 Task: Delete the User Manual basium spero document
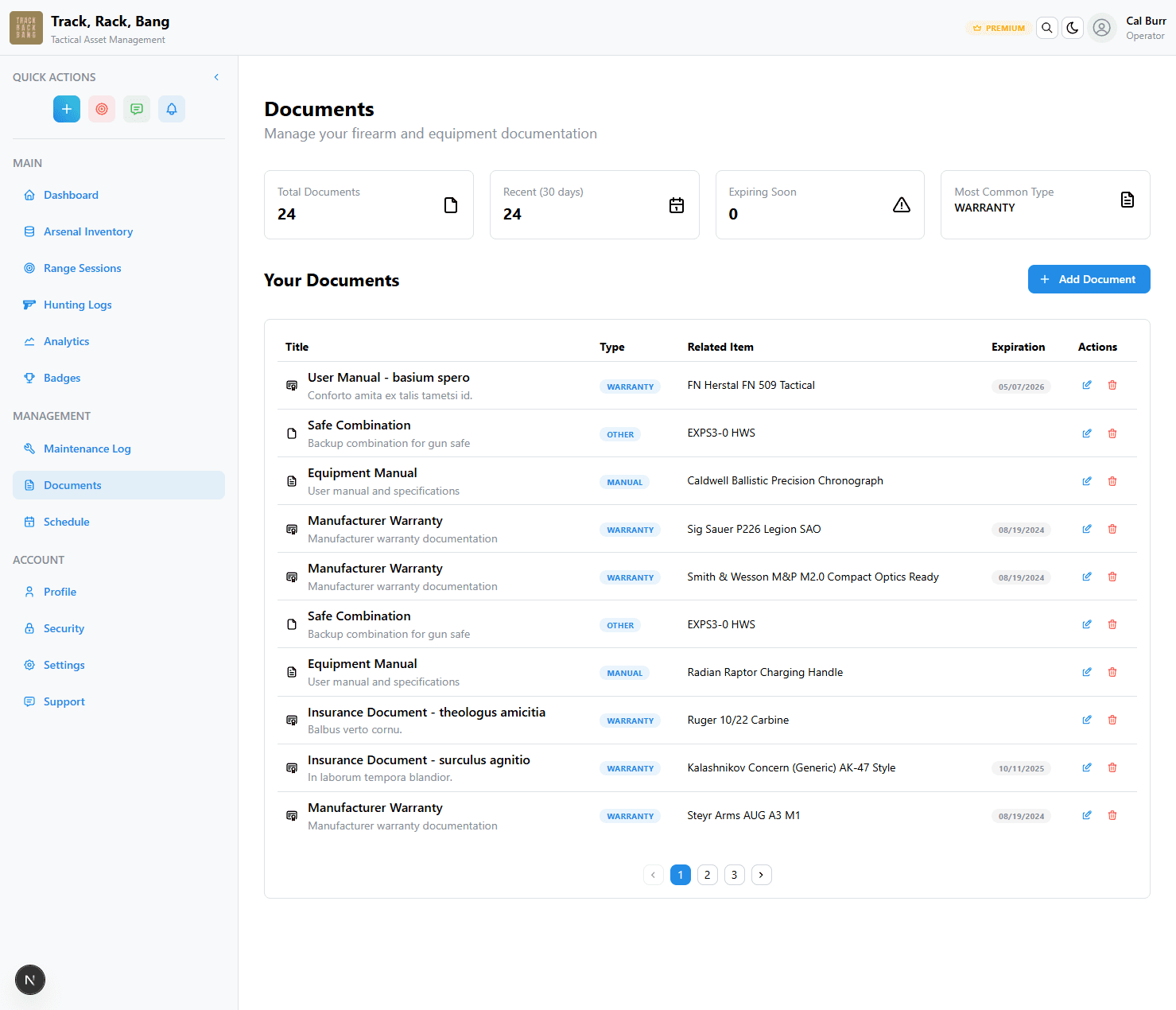pyautogui.click(x=1112, y=385)
